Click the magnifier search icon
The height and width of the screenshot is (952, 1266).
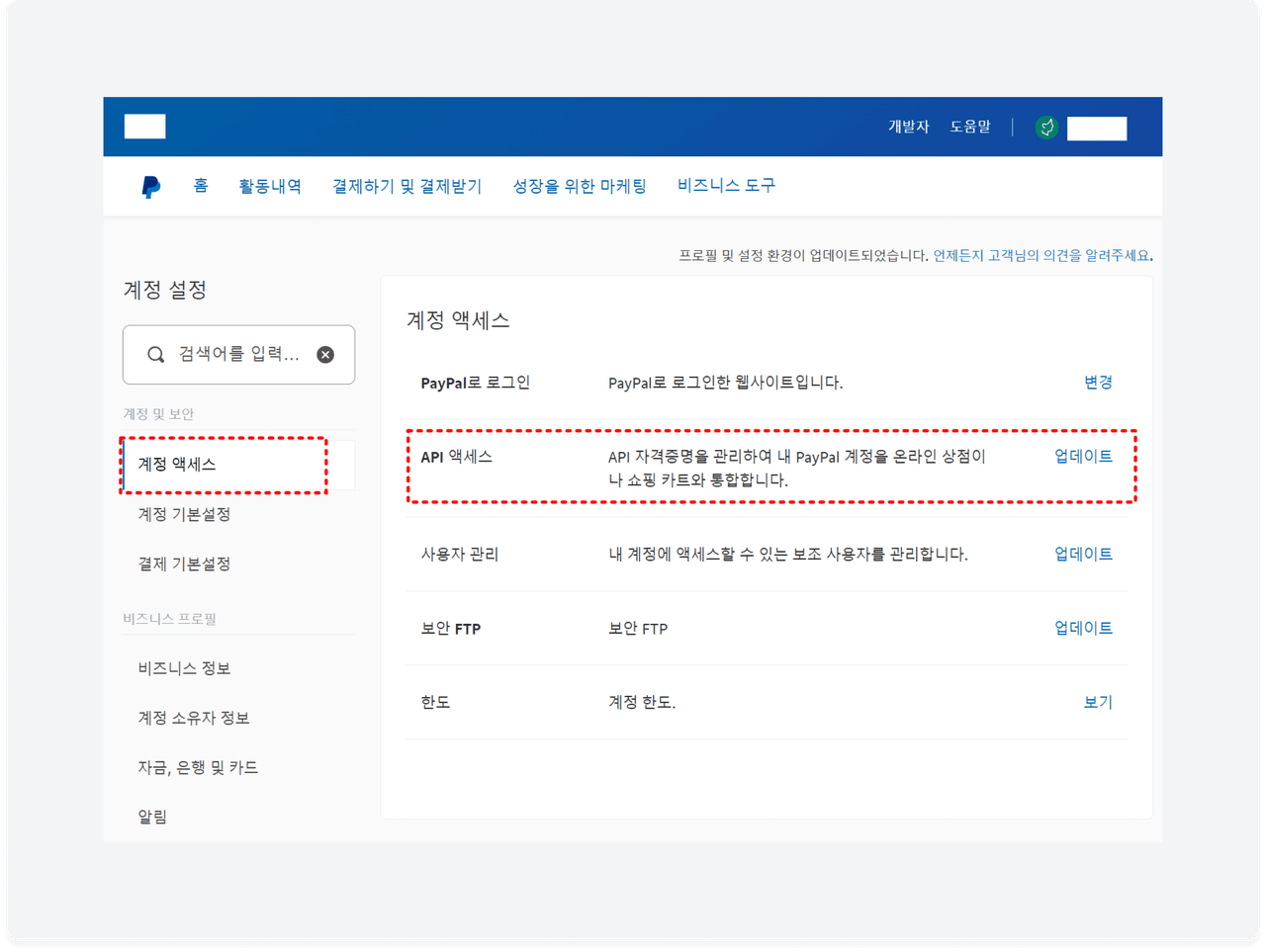click(155, 355)
